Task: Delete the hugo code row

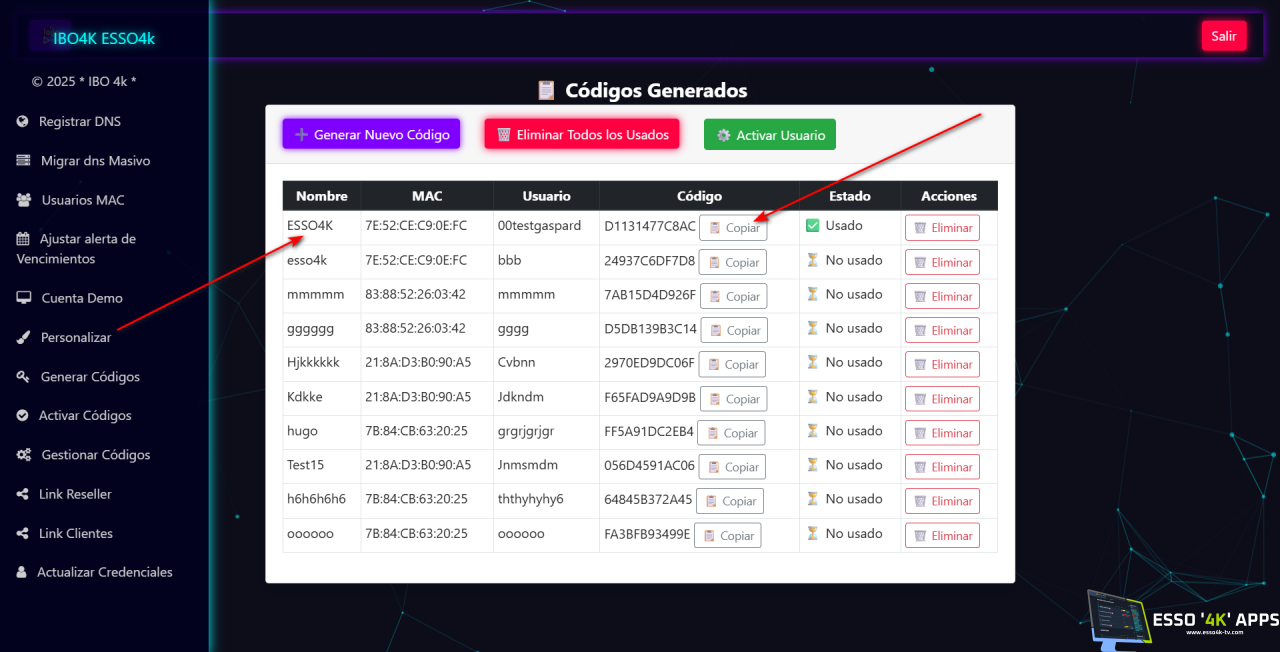Action: tap(941, 433)
